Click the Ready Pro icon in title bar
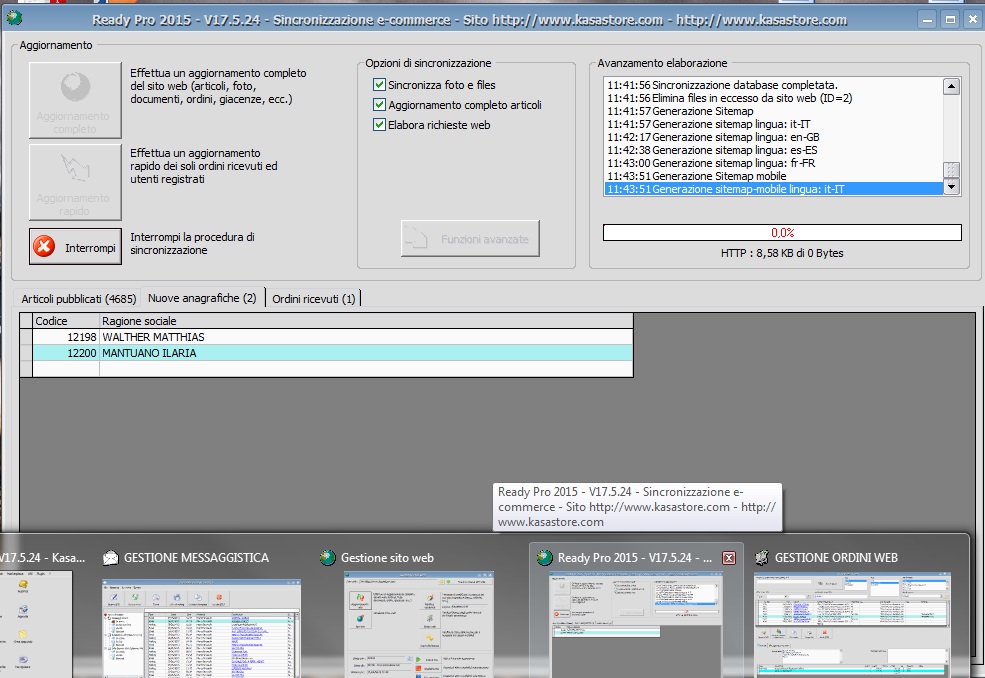This screenshot has width=985, height=678. point(14,18)
